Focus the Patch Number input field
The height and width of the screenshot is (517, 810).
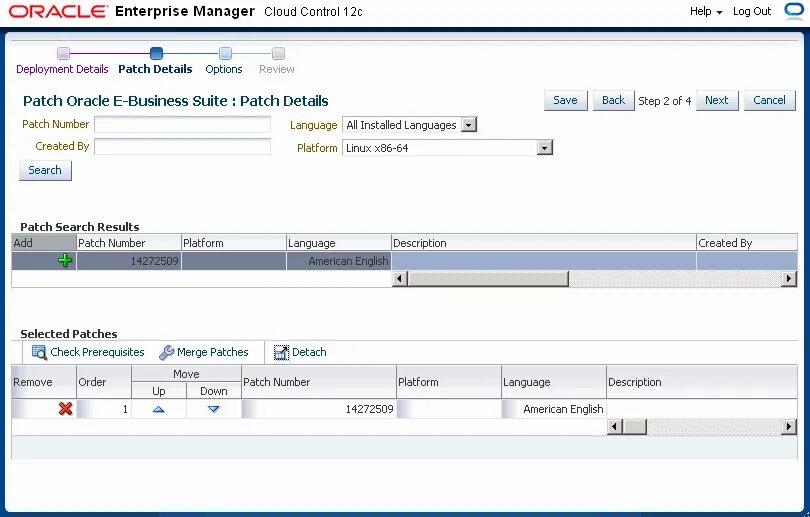point(182,124)
